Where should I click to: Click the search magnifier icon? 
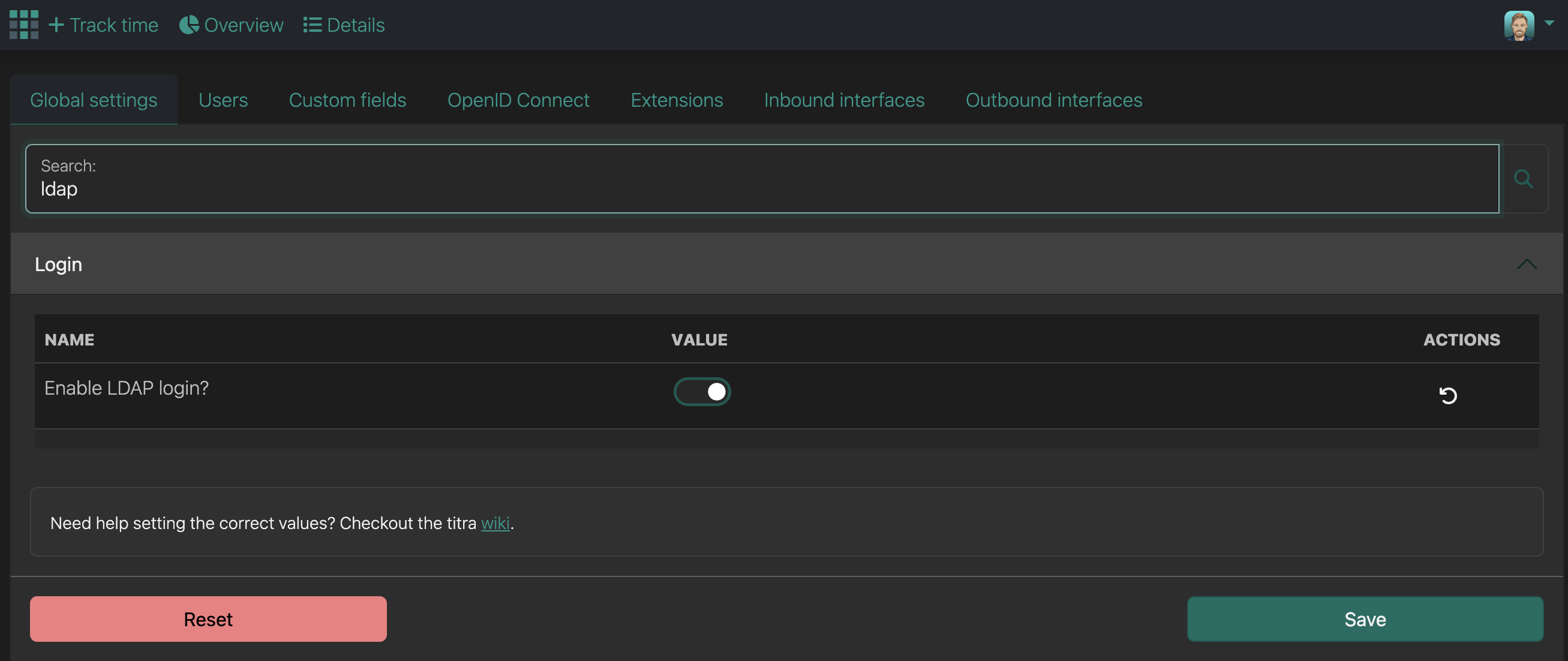1523,179
